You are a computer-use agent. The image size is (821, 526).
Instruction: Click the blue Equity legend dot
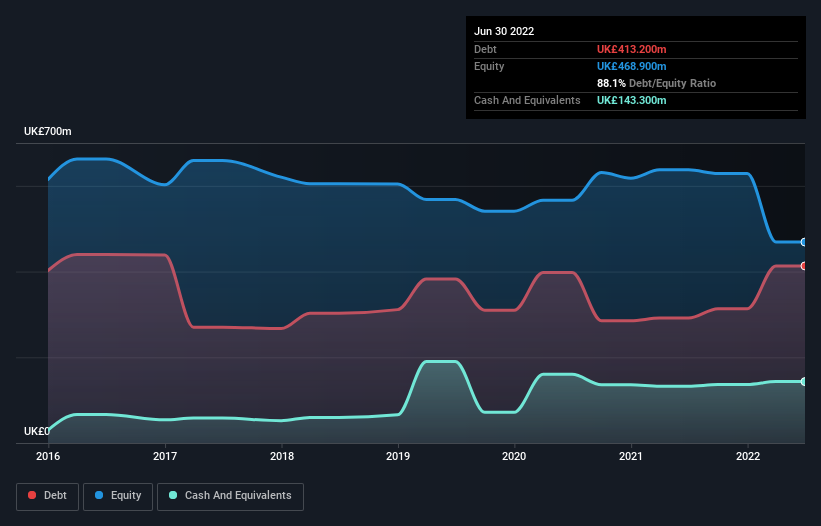99,495
